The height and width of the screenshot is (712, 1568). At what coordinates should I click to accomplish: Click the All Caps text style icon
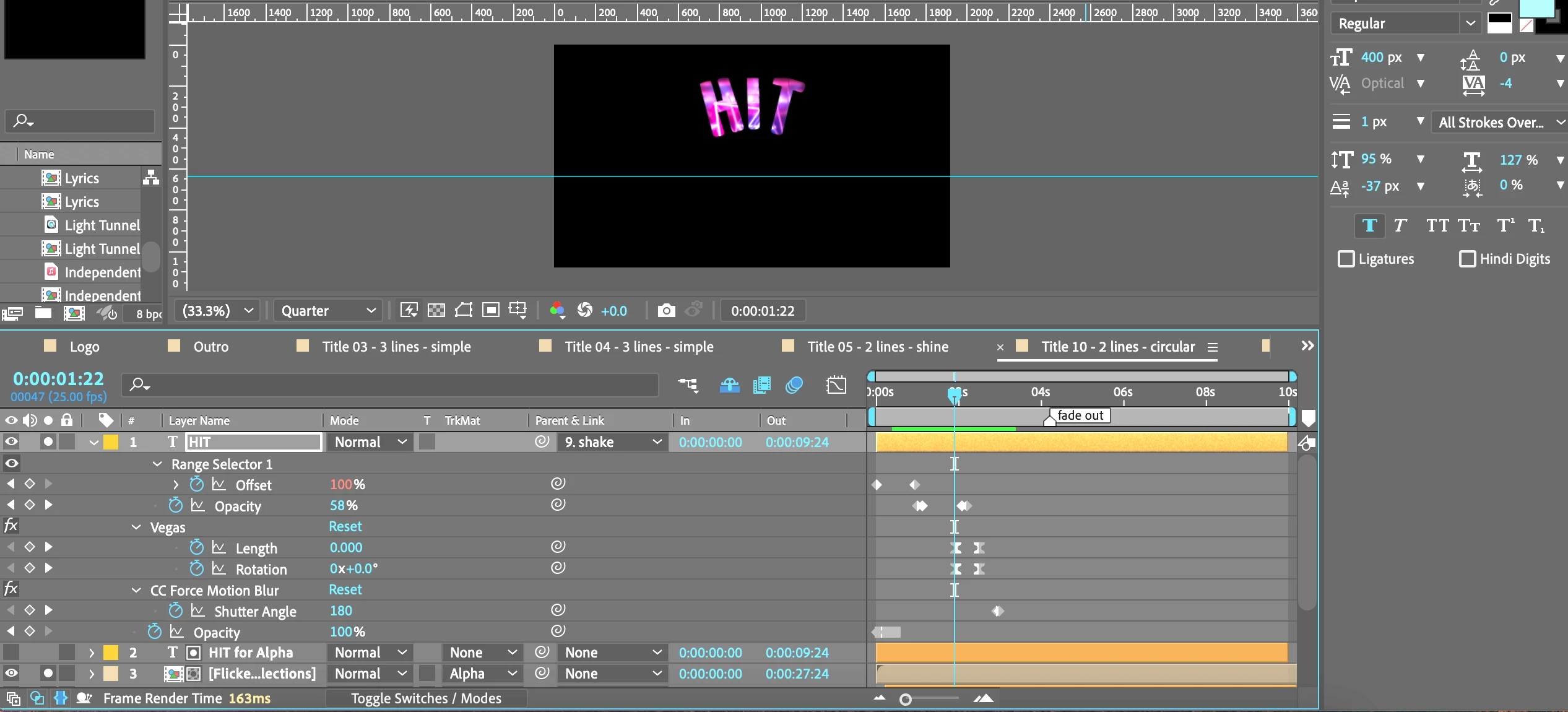[x=1437, y=226]
